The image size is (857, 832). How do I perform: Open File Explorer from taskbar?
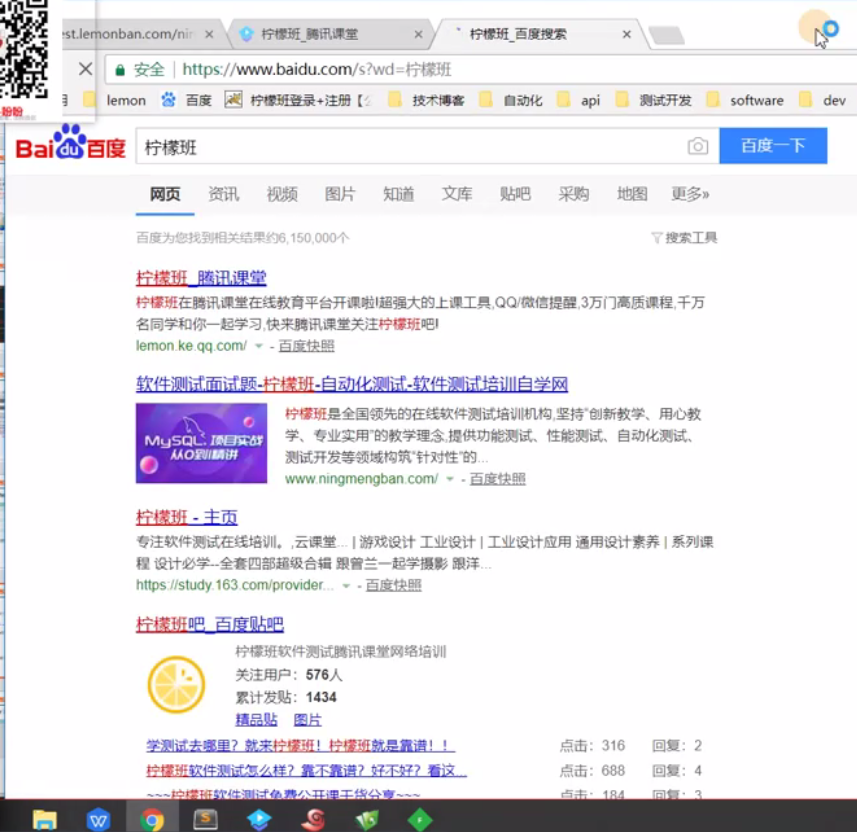pos(45,819)
